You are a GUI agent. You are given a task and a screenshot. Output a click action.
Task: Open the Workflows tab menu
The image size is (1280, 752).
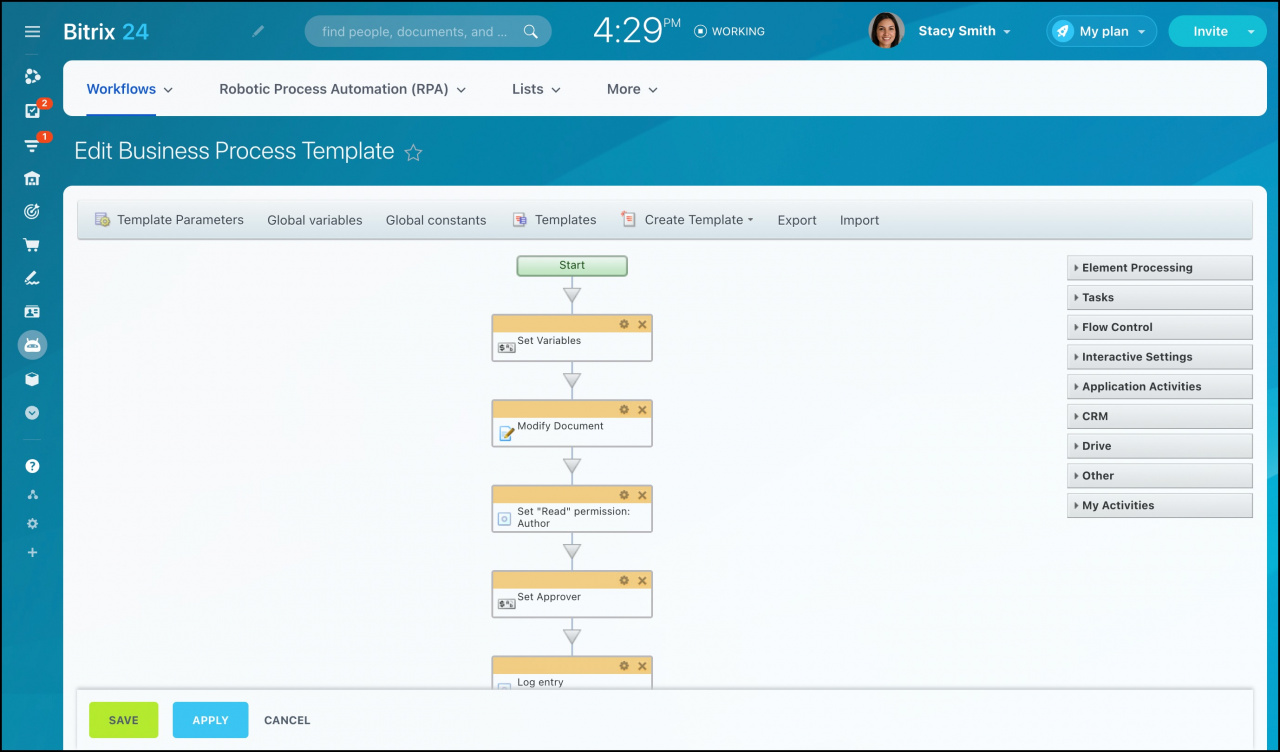coord(130,89)
